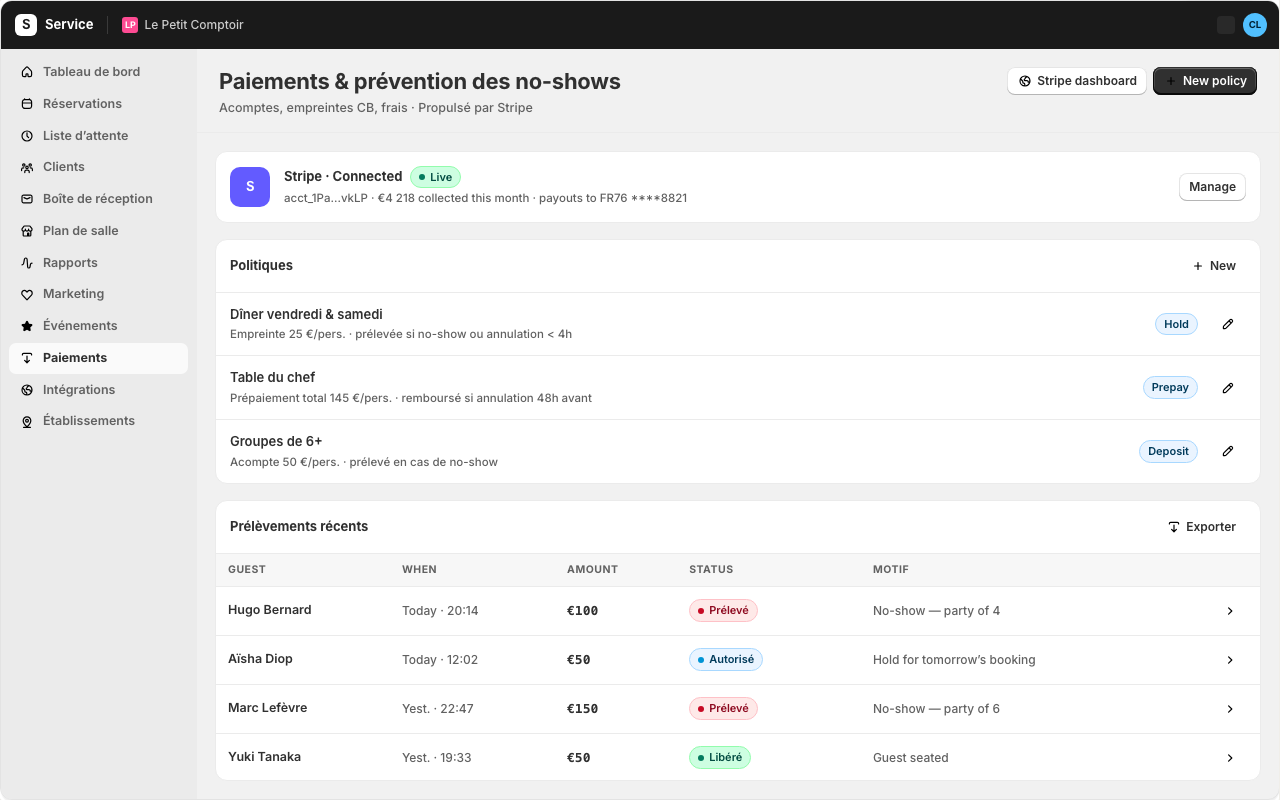Open Aïsha Diop charge details chevron
Screen dimensions: 1280x800
click(1230, 660)
